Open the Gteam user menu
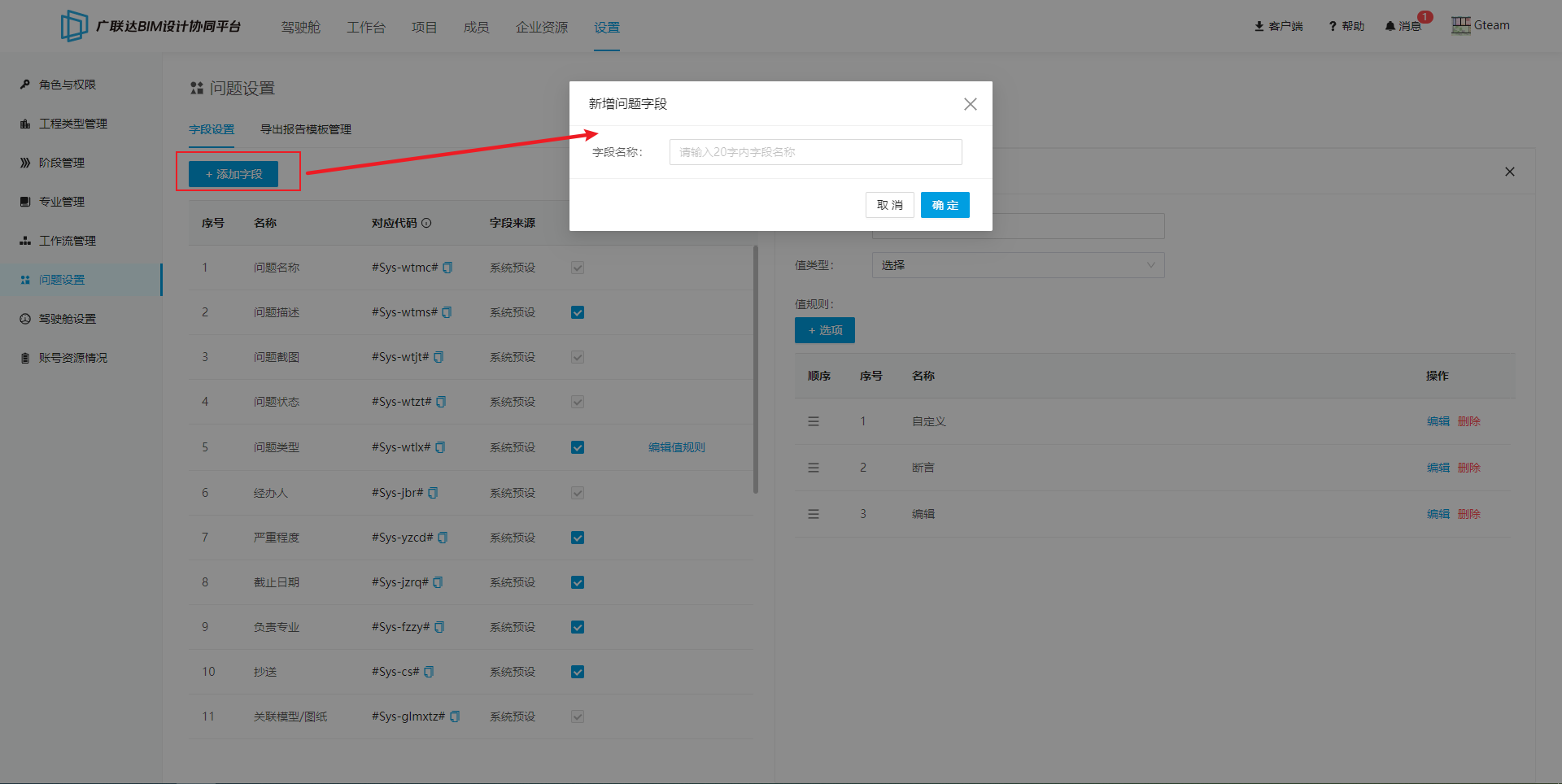The width and height of the screenshot is (1562, 784). (x=1481, y=25)
